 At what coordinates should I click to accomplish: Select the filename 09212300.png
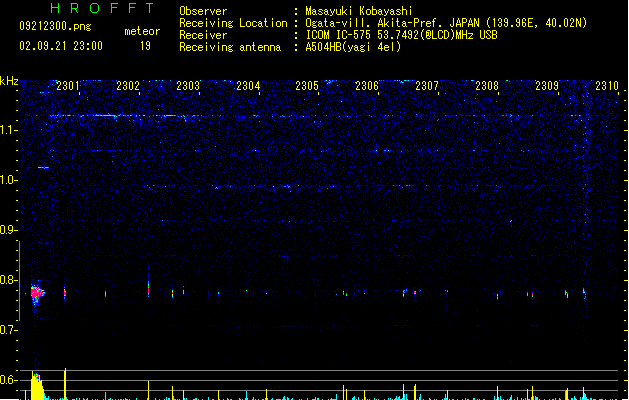pos(55,26)
